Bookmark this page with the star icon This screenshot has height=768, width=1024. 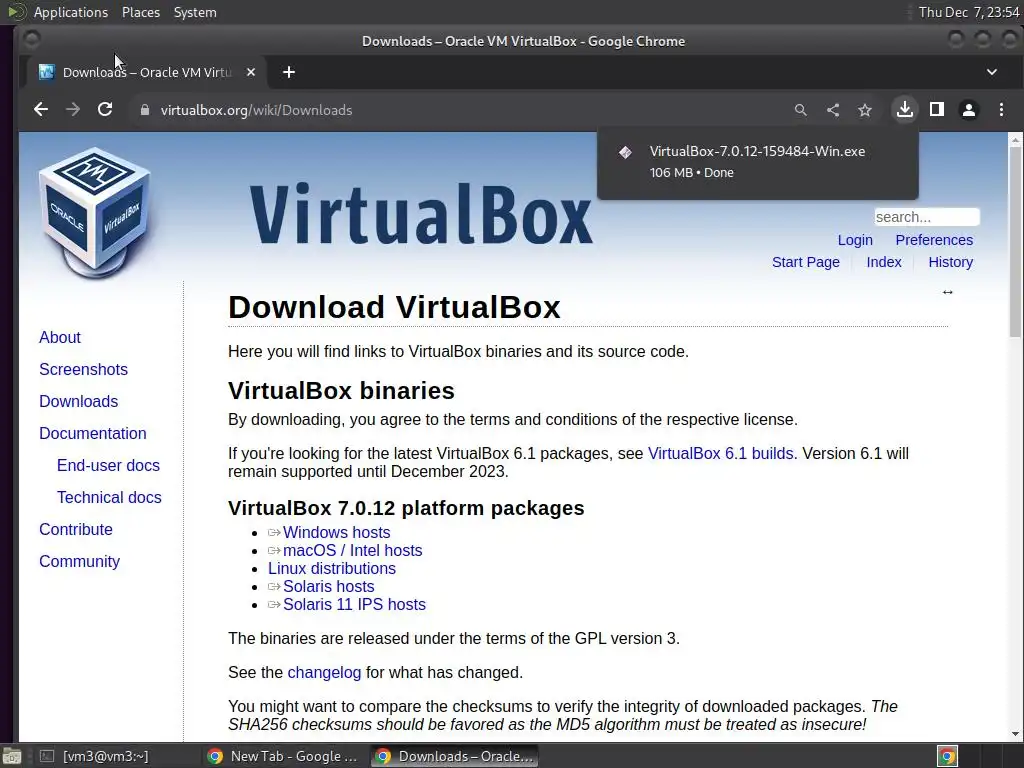tap(865, 110)
